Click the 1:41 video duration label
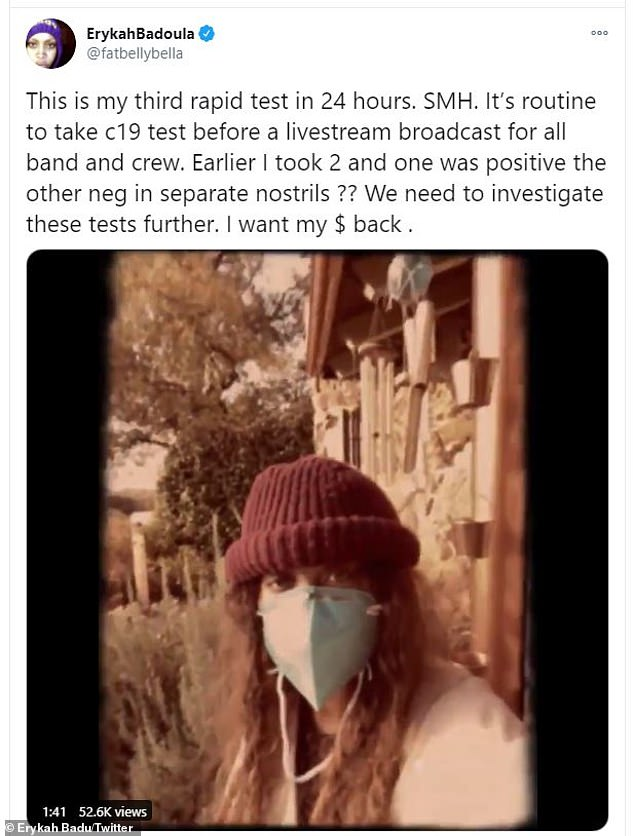Image resolution: width=634 pixels, height=836 pixels. (54, 811)
